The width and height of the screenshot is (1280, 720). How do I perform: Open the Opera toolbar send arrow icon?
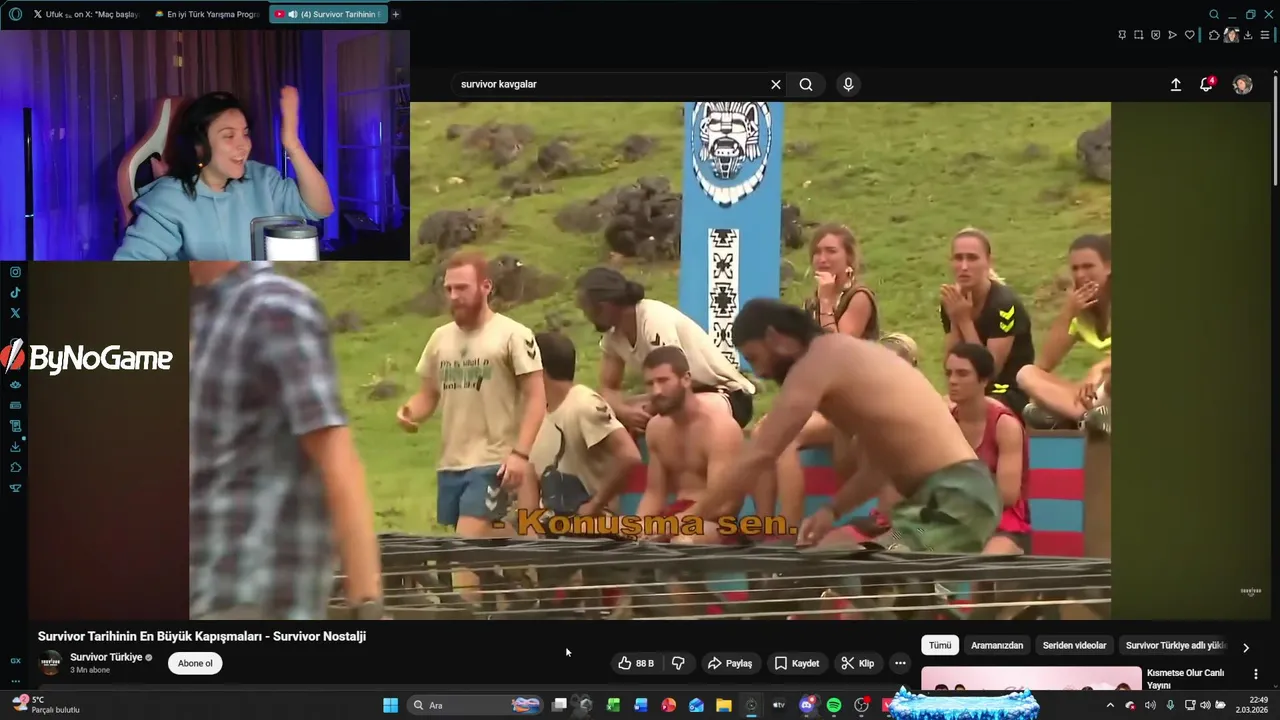pyautogui.click(x=1173, y=35)
